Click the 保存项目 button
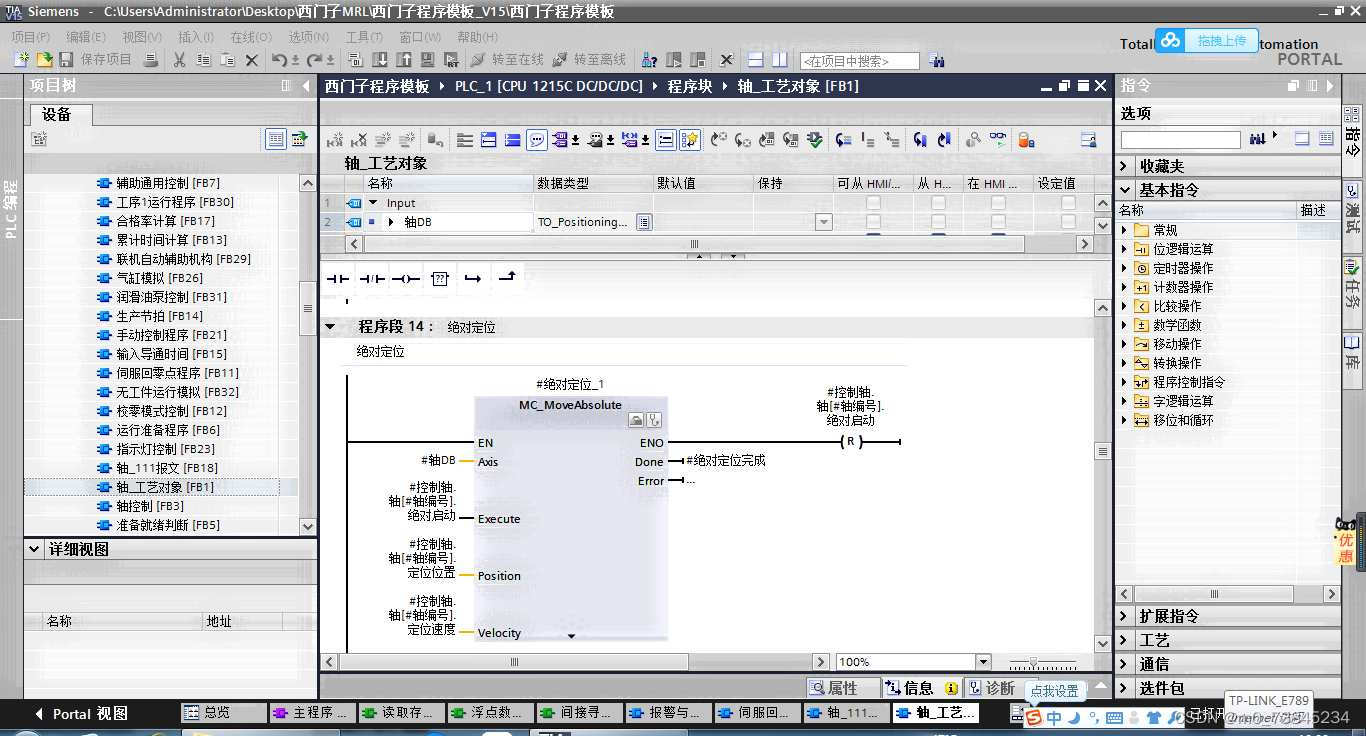 pos(96,60)
